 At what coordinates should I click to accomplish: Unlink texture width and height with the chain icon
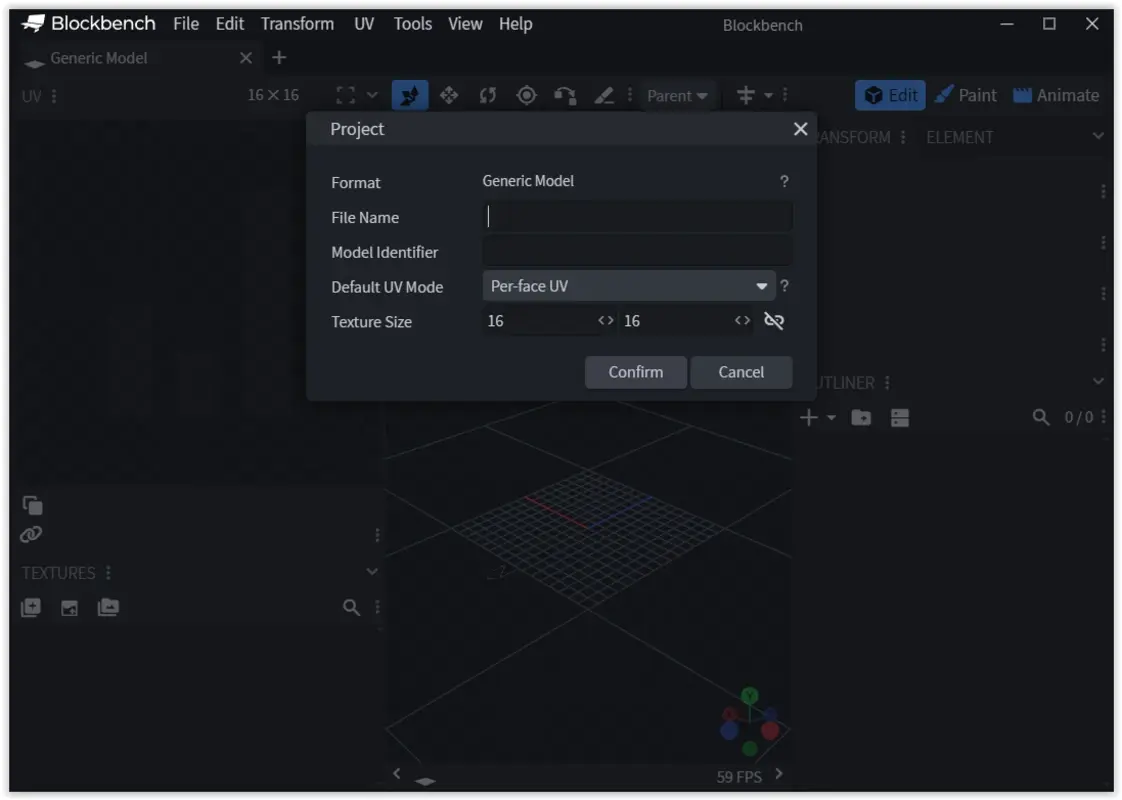772,321
